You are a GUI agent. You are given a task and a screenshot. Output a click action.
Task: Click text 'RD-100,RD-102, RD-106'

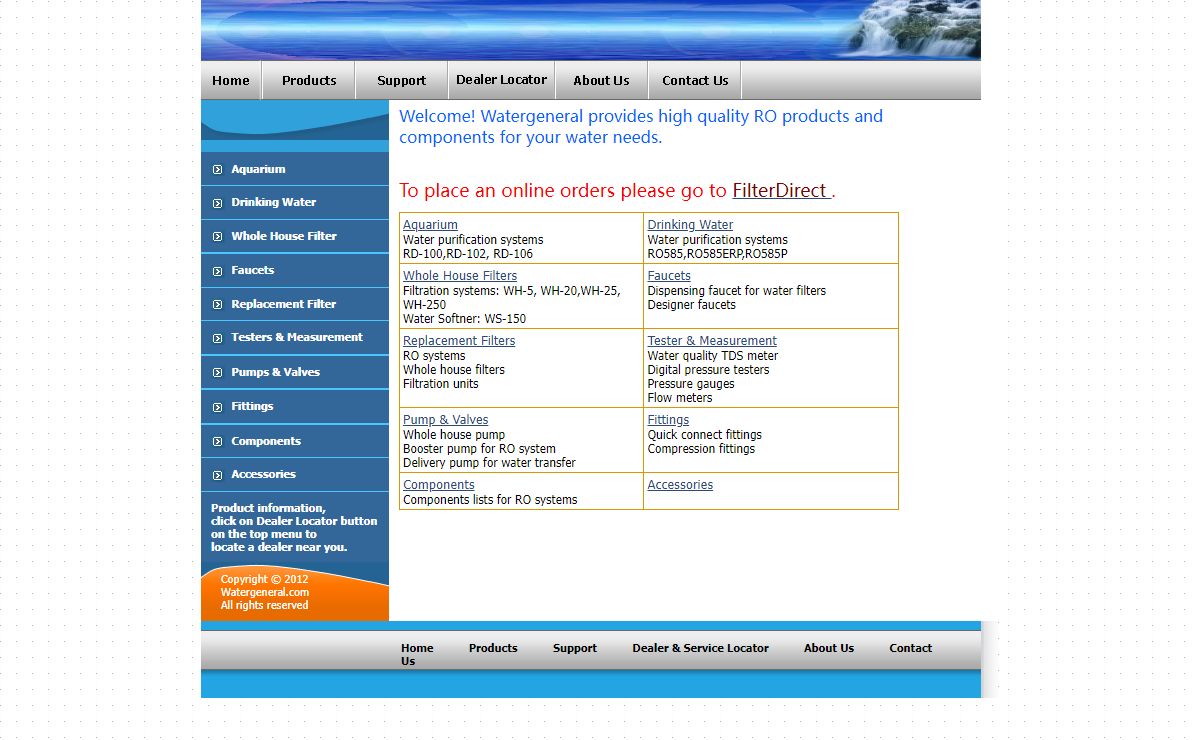point(468,254)
